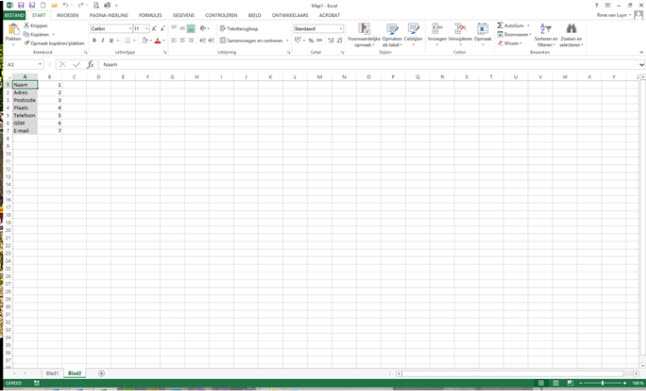Toggle center horizontal alignment

pos(182,40)
